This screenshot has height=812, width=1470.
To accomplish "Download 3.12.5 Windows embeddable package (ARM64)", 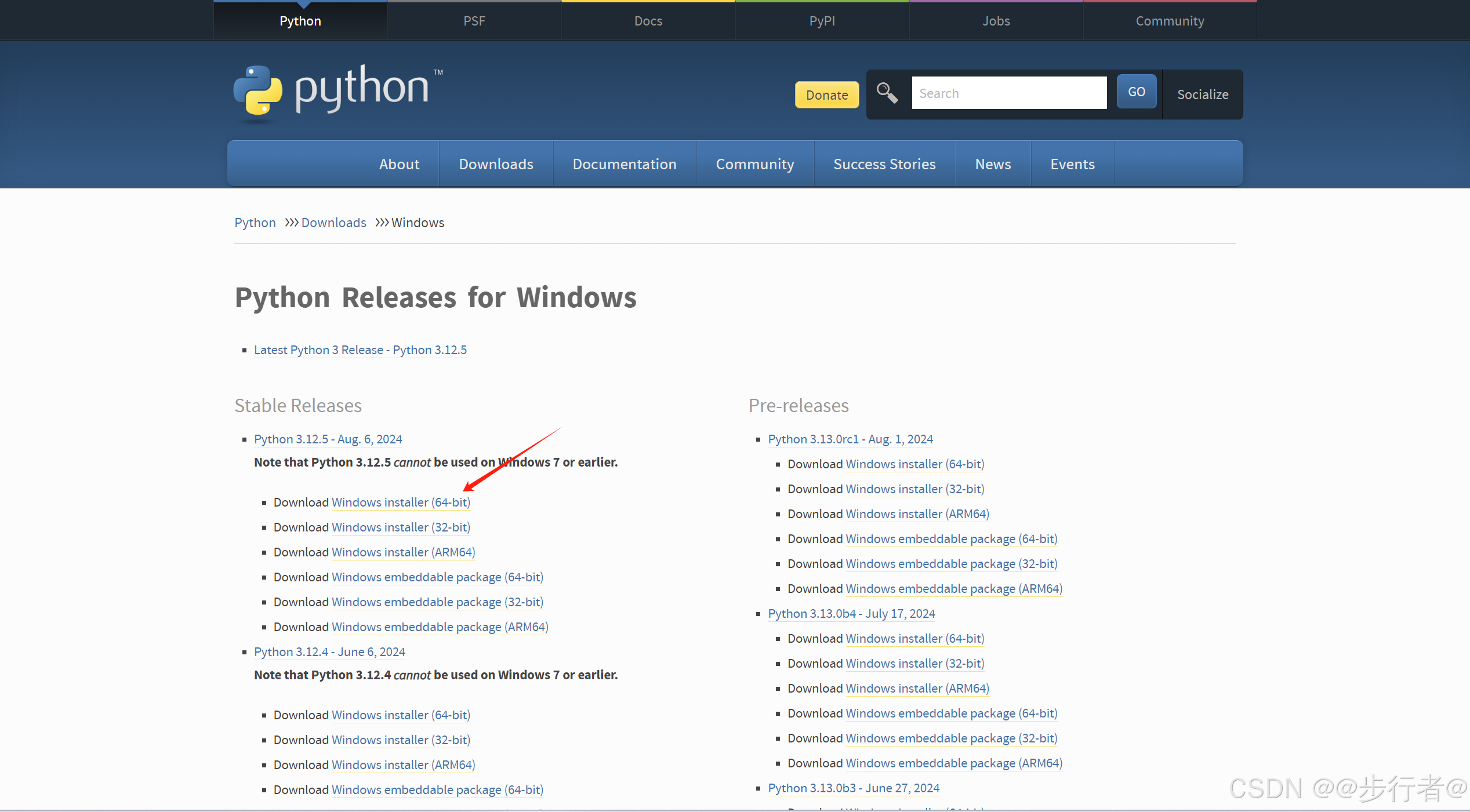I will [440, 627].
